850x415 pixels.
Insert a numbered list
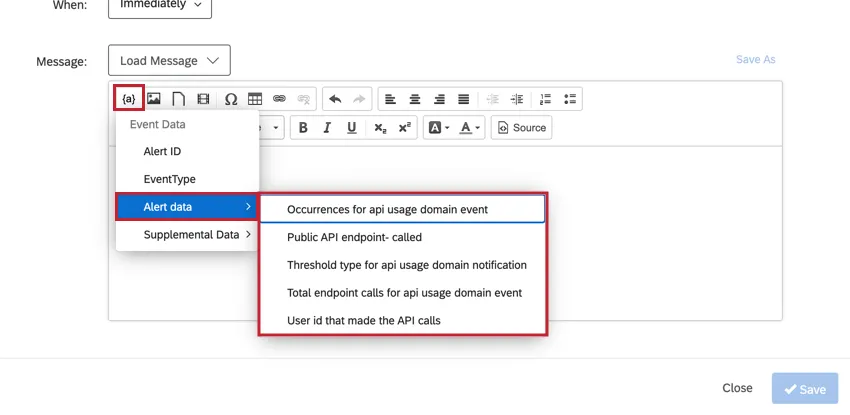(x=545, y=99)
